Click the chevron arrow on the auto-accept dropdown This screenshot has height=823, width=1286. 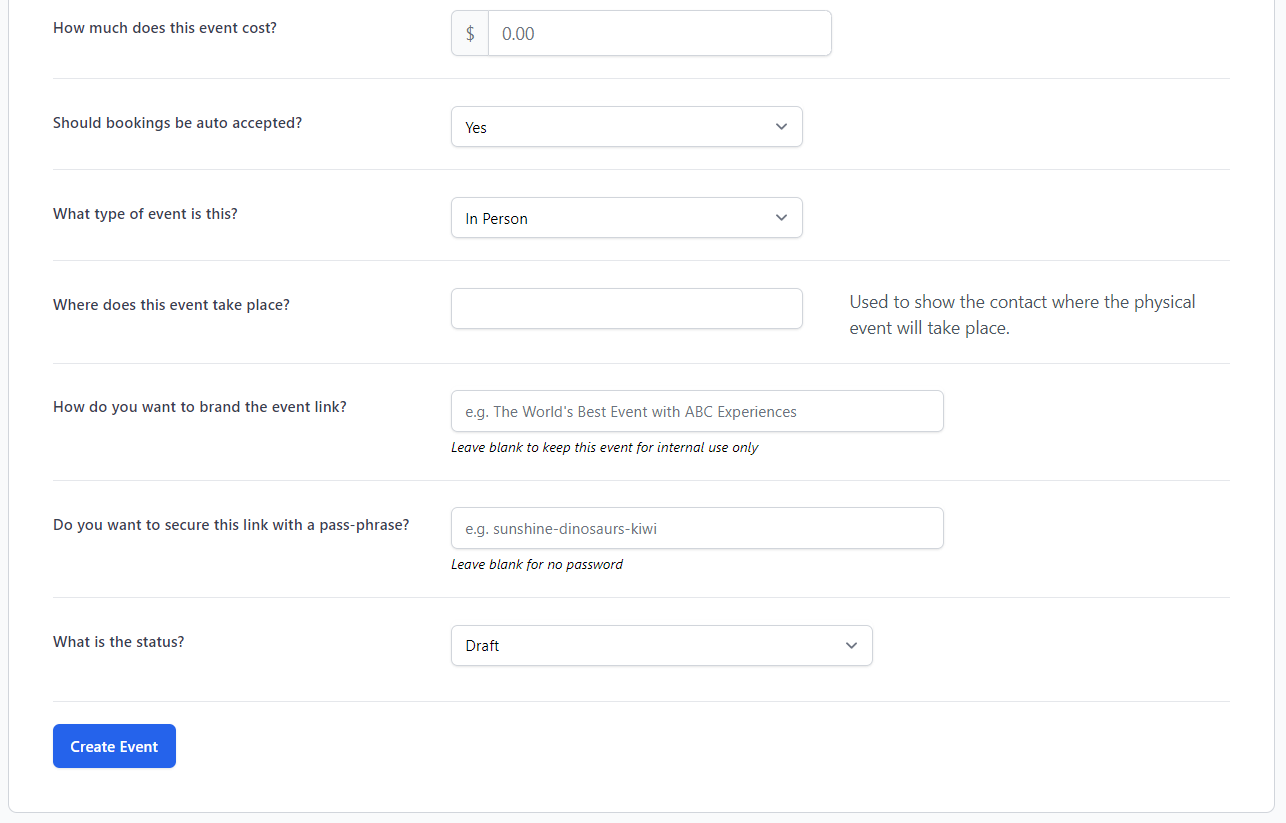781,127
